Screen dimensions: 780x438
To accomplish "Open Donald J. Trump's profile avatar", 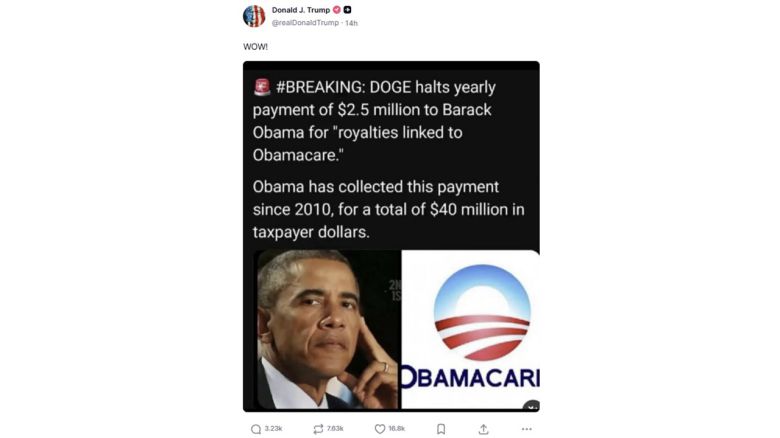I will point(254,16).
